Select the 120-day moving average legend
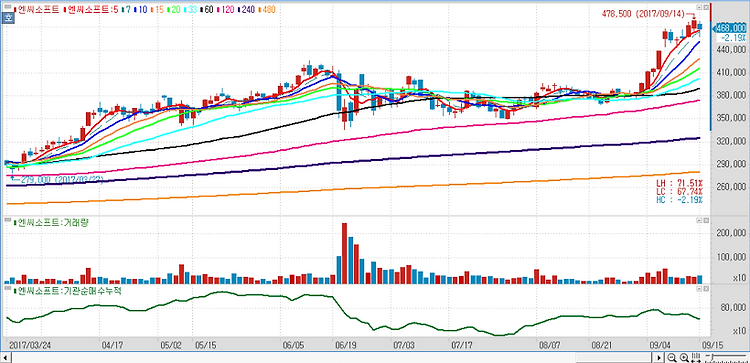This screenshot has width=750, height=363. (225, 9)
